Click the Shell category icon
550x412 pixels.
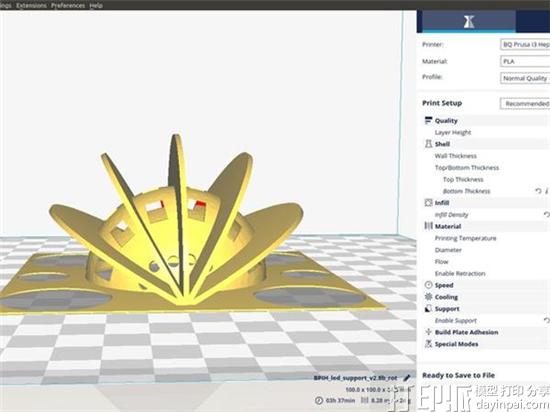428,144
